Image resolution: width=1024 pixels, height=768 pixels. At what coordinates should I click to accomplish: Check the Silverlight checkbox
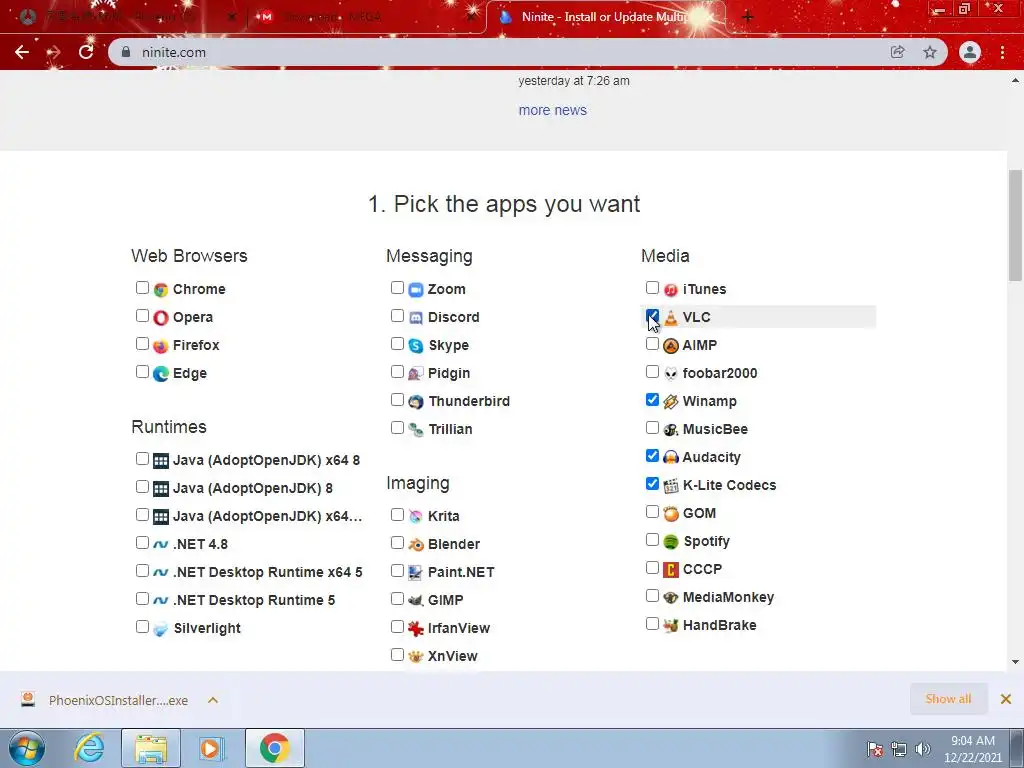(142, 627)
